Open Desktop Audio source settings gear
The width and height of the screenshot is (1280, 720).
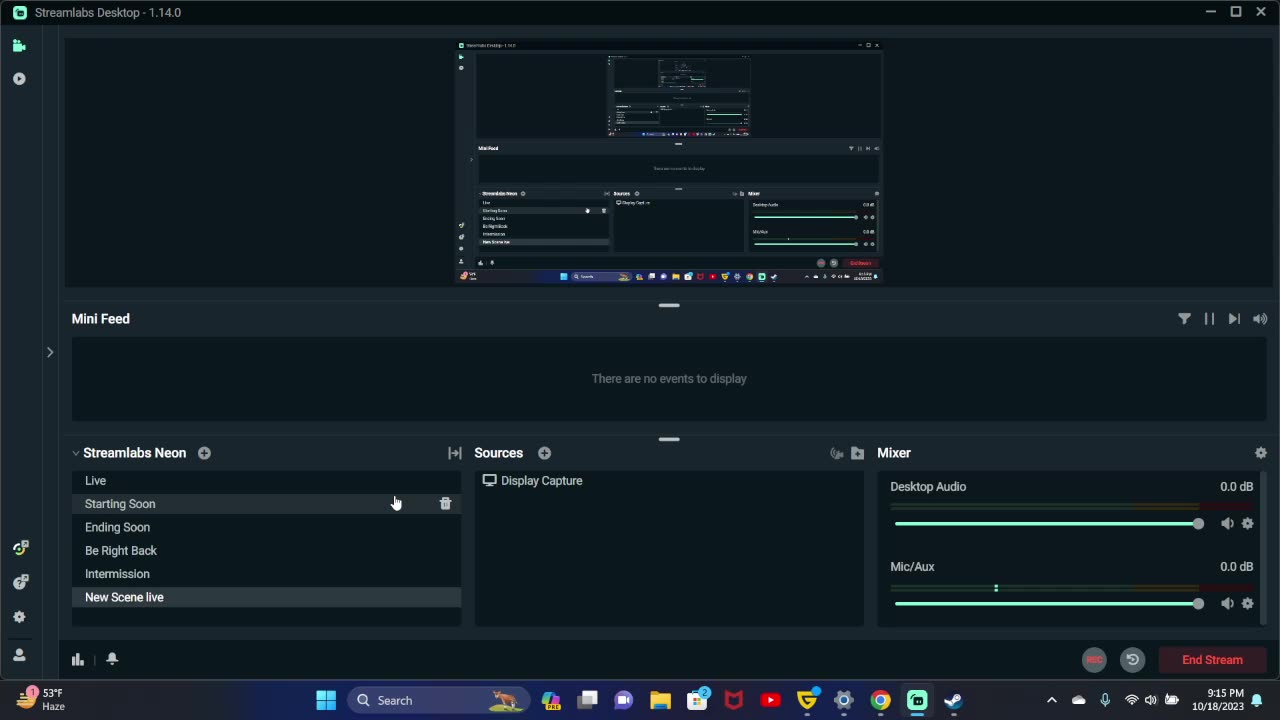(x=1247, y=524)
